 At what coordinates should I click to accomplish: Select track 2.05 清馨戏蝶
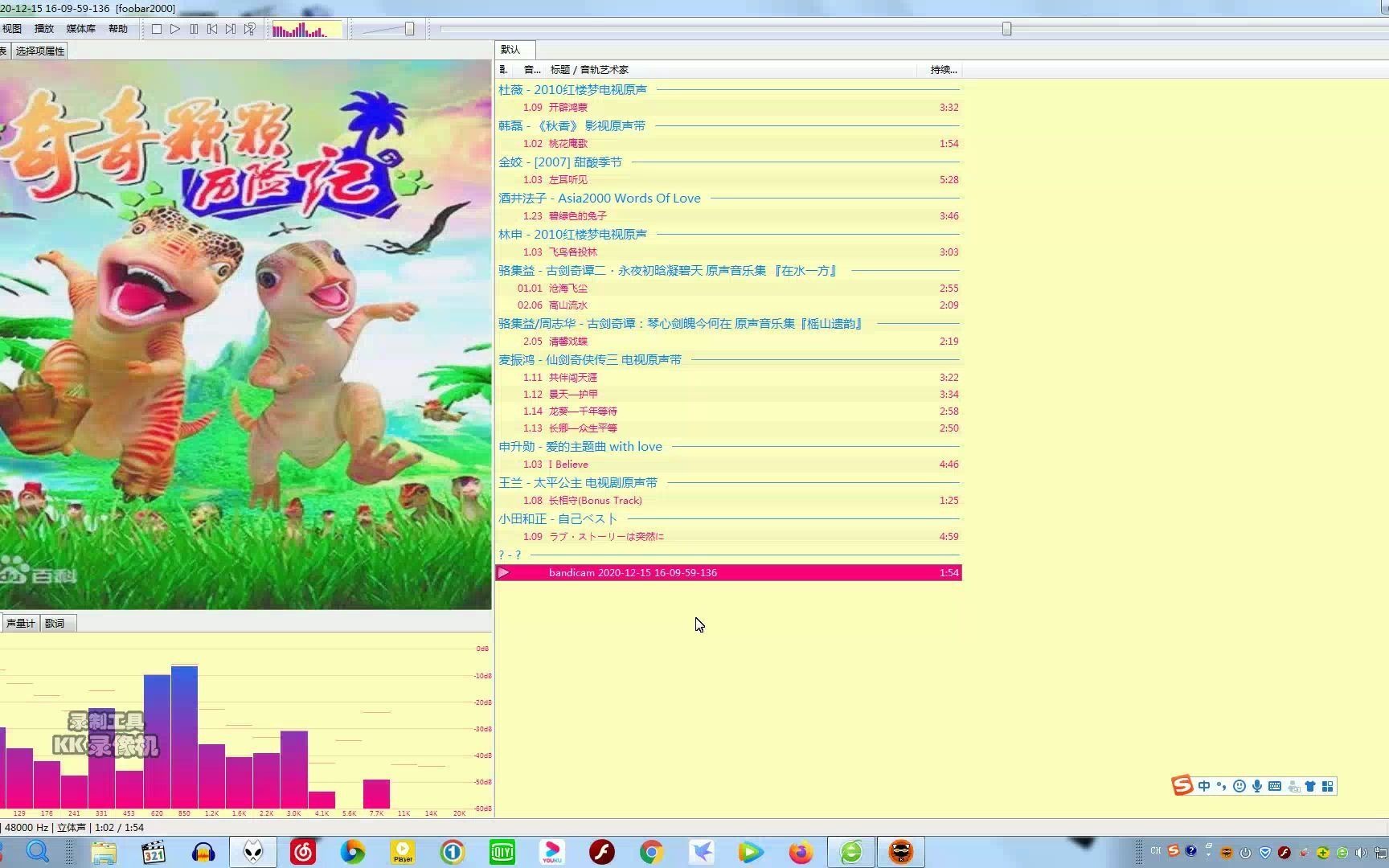point(728,342)
